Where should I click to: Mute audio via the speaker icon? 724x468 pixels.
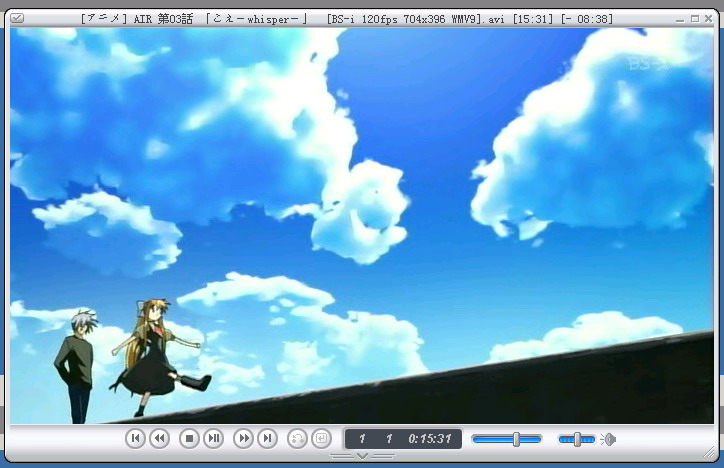(x=609, y=439)
